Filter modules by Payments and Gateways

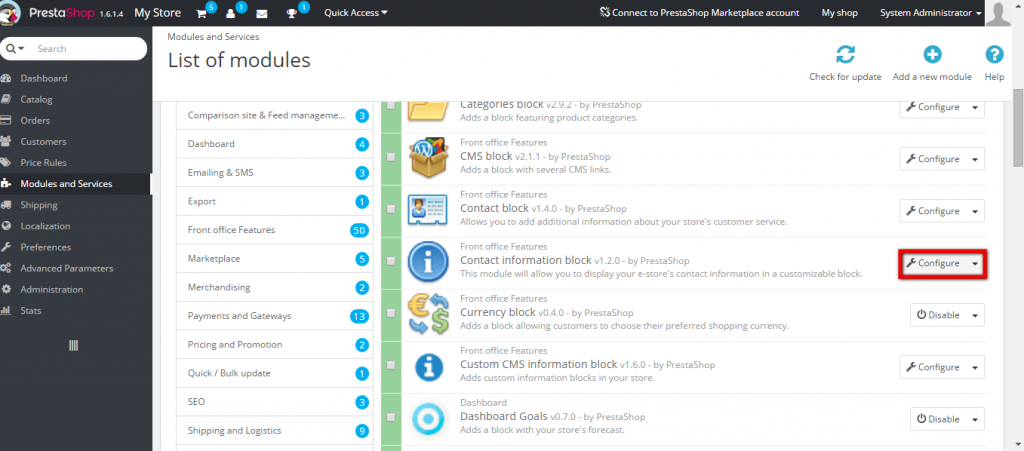(x=275, y=316)
